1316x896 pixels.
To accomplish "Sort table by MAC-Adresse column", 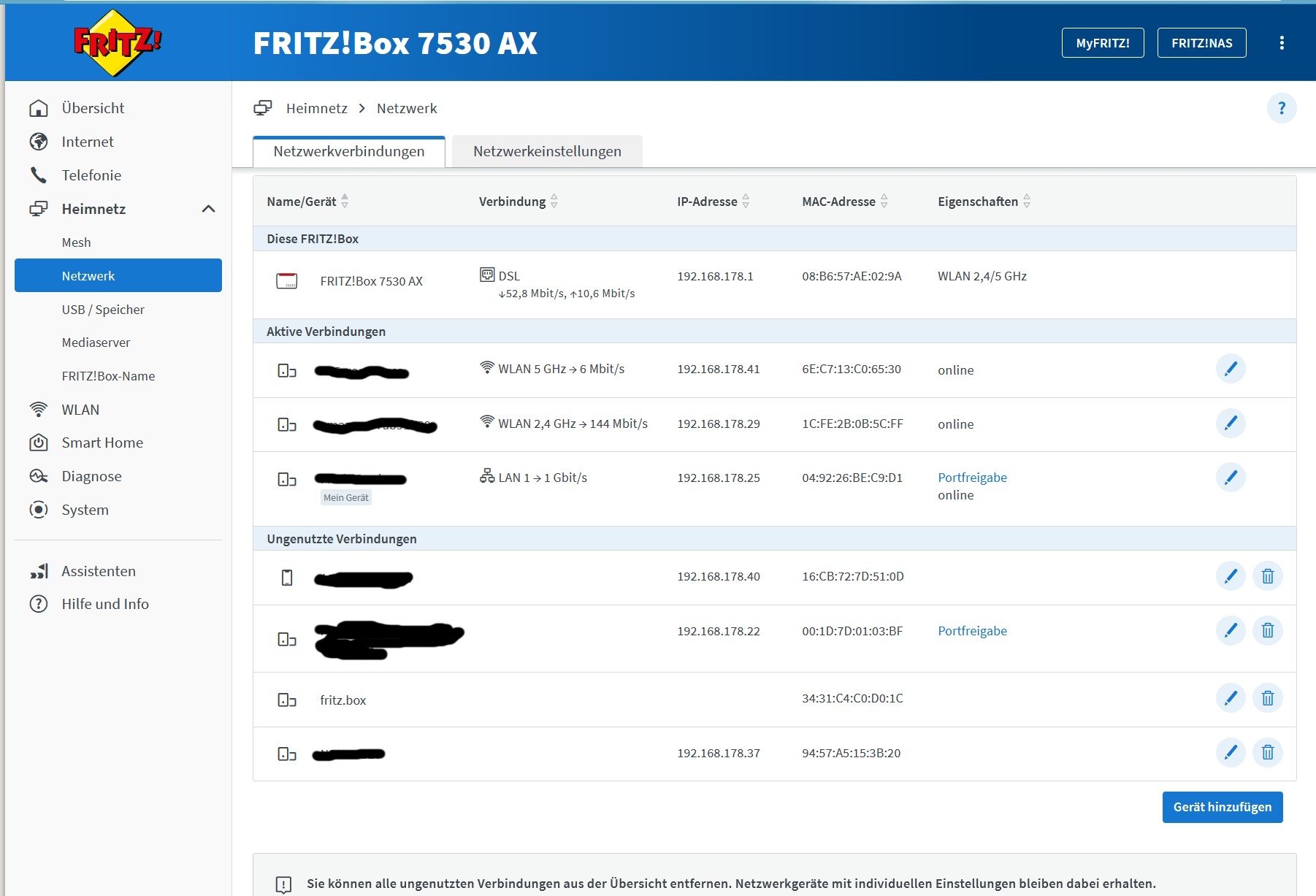I will point(845,201).
